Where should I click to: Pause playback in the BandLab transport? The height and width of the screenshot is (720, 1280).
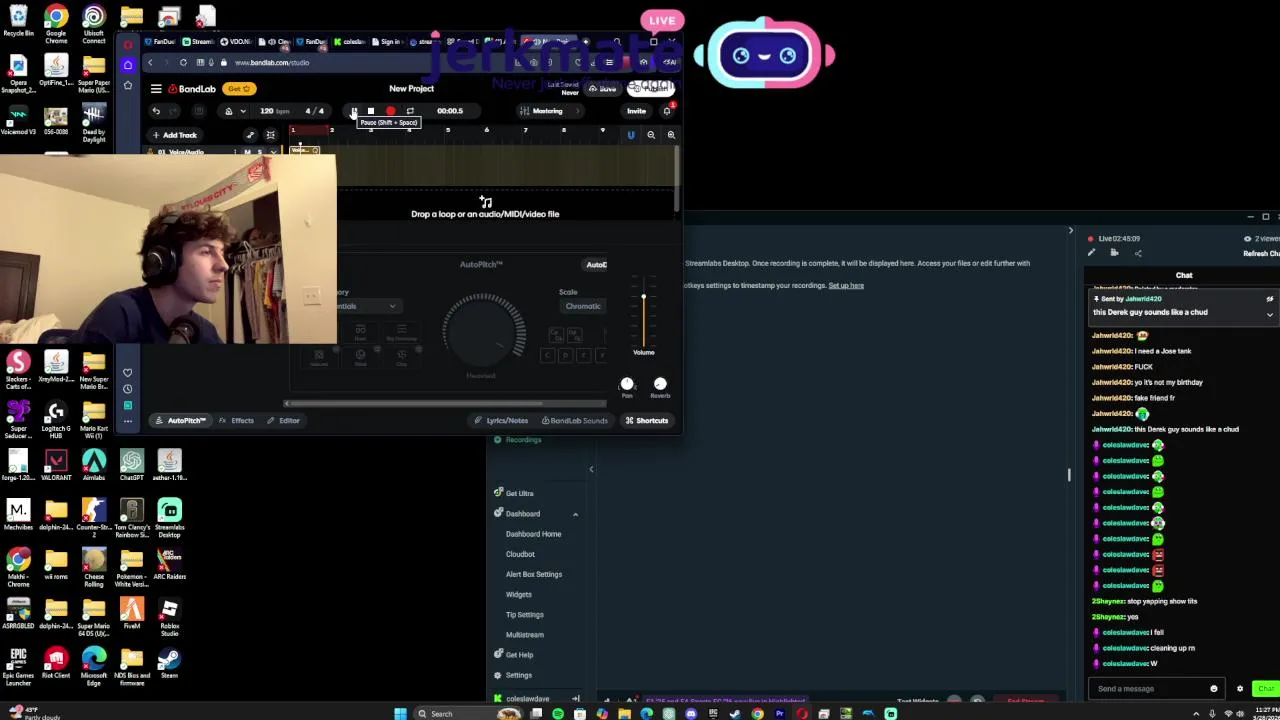(x=353, y=111)
